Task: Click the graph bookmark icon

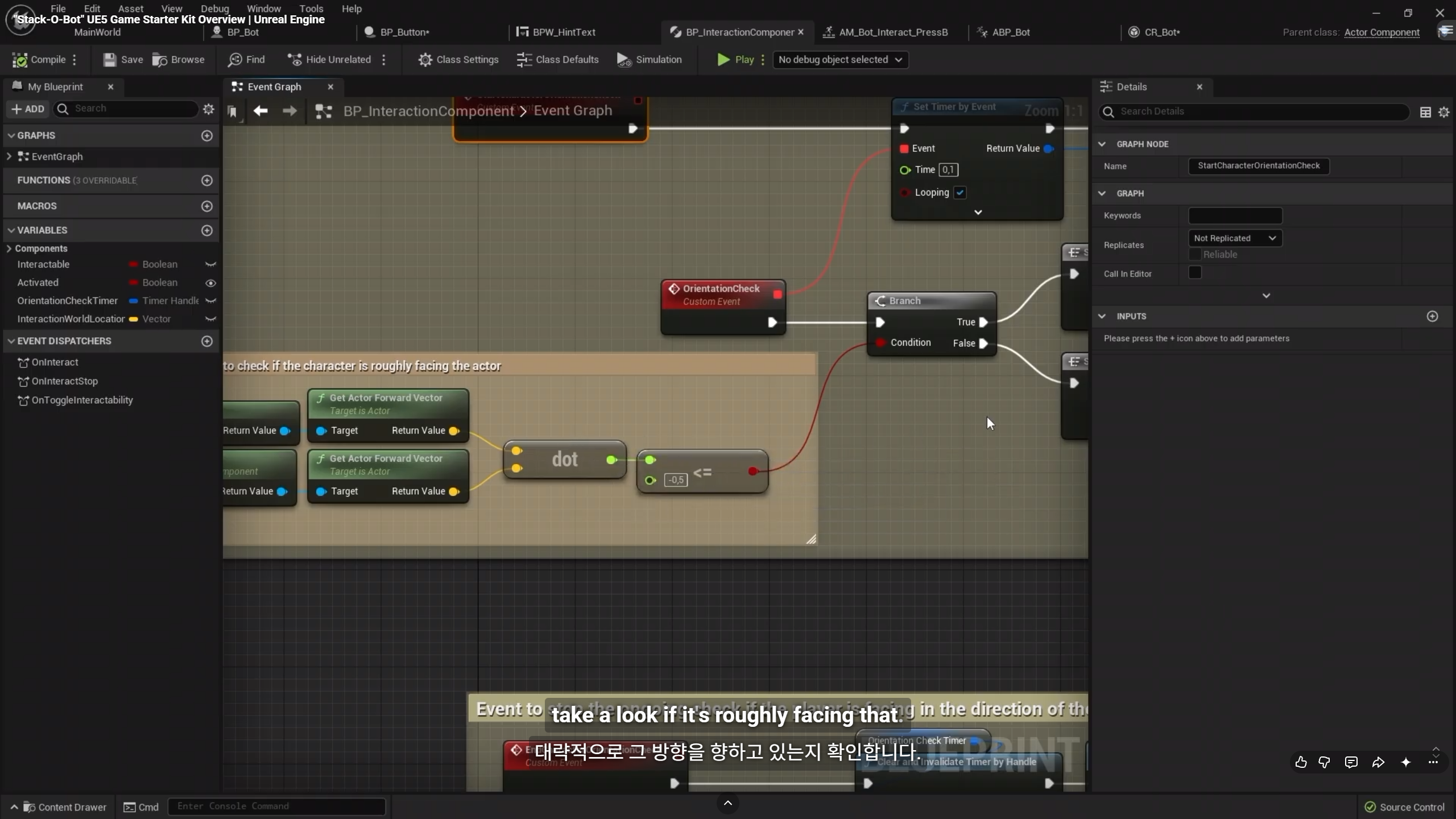Action: tap(232, 111)
